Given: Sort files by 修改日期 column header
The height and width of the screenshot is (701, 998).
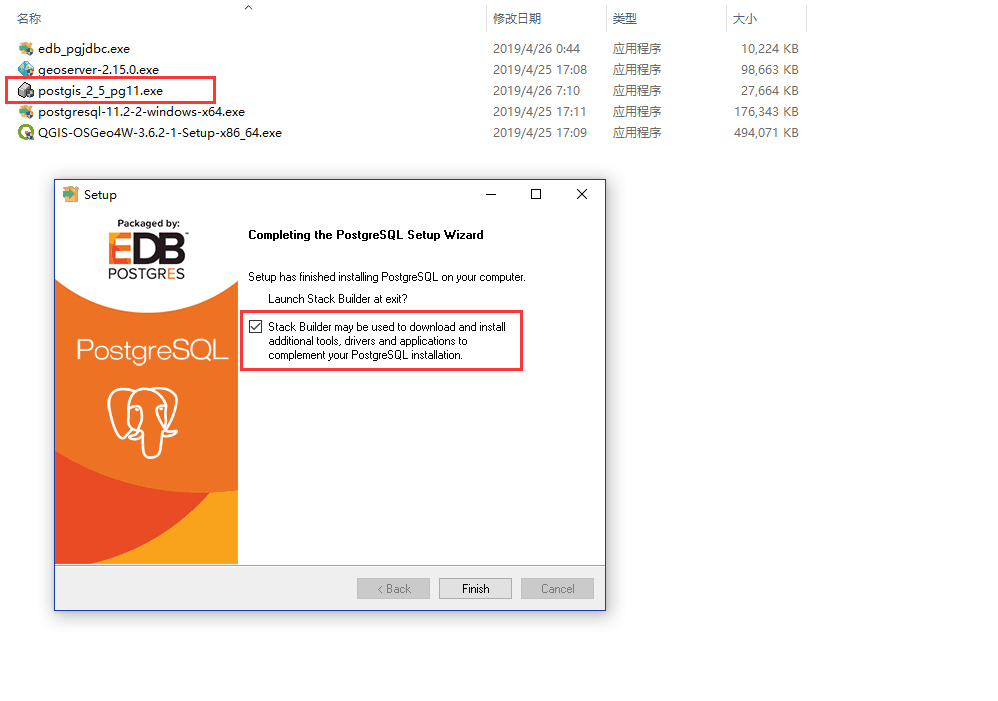Looking at the screenshot, I should (x=517, y=19).
